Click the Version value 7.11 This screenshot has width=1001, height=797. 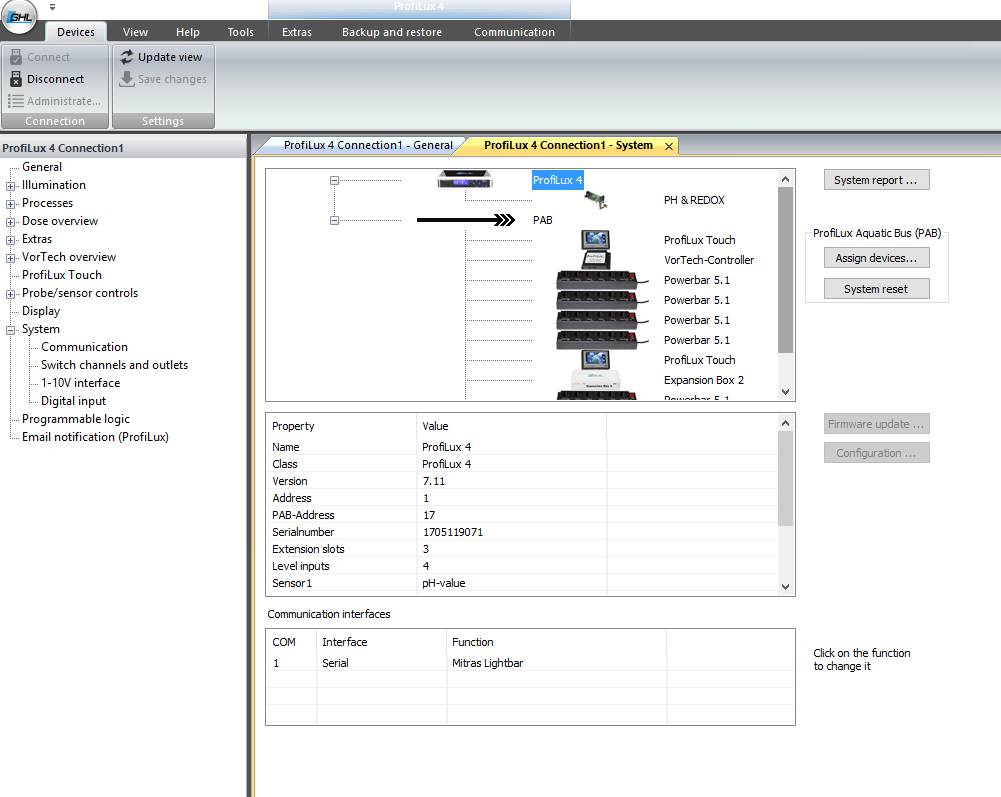(433, 481)
